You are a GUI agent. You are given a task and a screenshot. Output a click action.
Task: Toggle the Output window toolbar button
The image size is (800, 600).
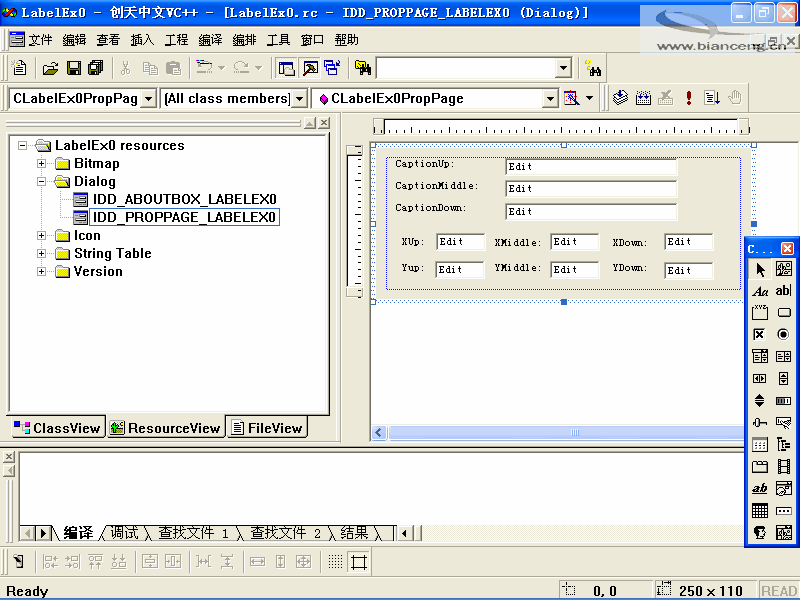tap(310, 68)
